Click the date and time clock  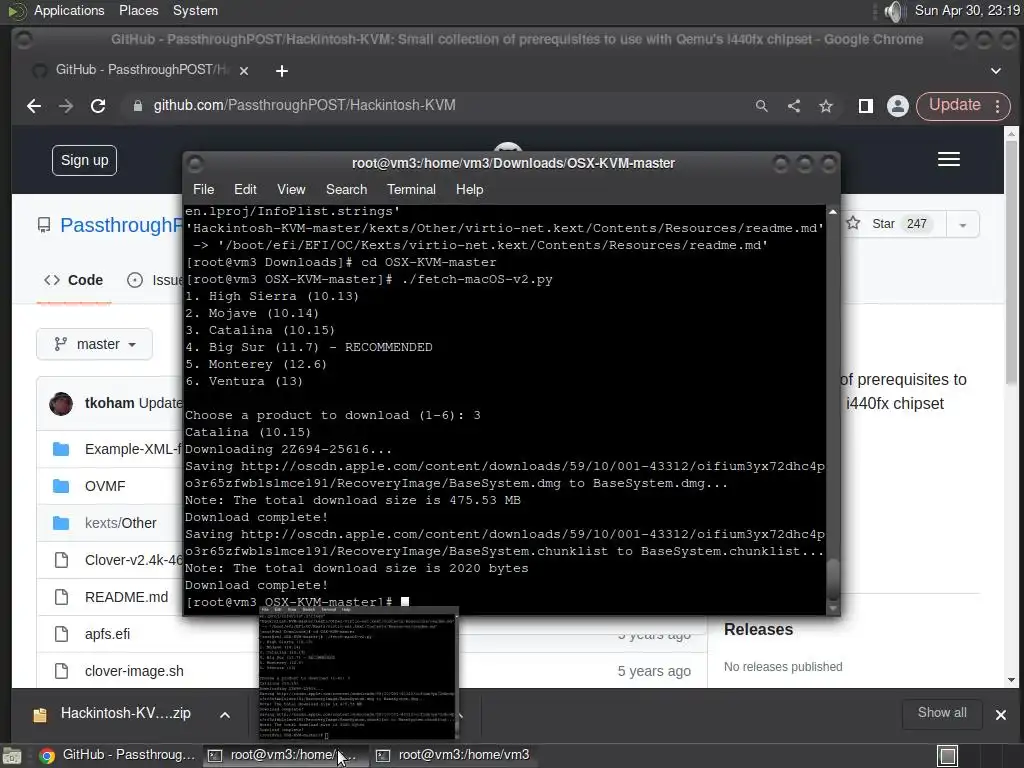[x=967, y=10]
